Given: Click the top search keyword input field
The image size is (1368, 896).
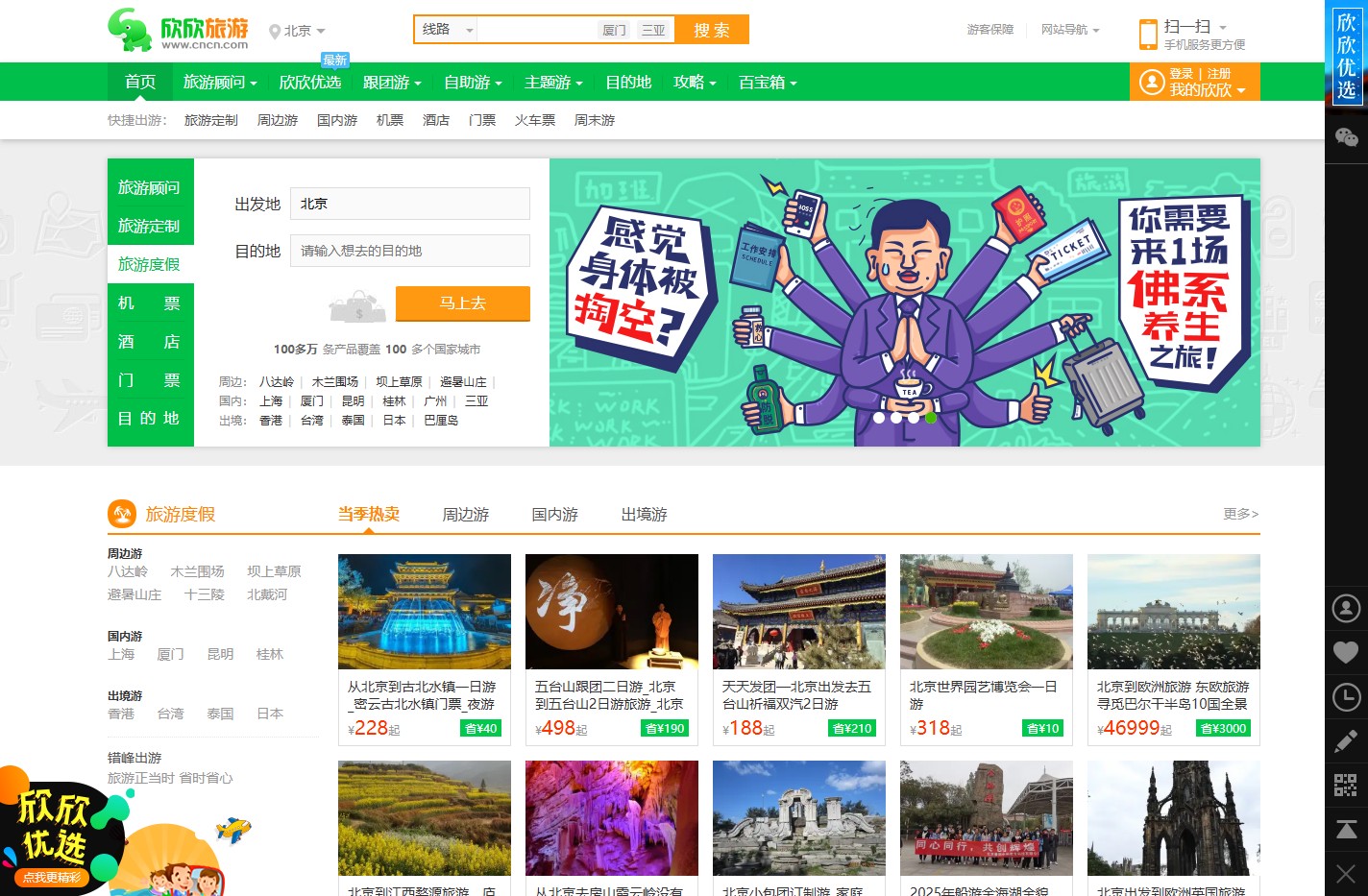Looking at the screenshot, I should click(x=536, y=30).
